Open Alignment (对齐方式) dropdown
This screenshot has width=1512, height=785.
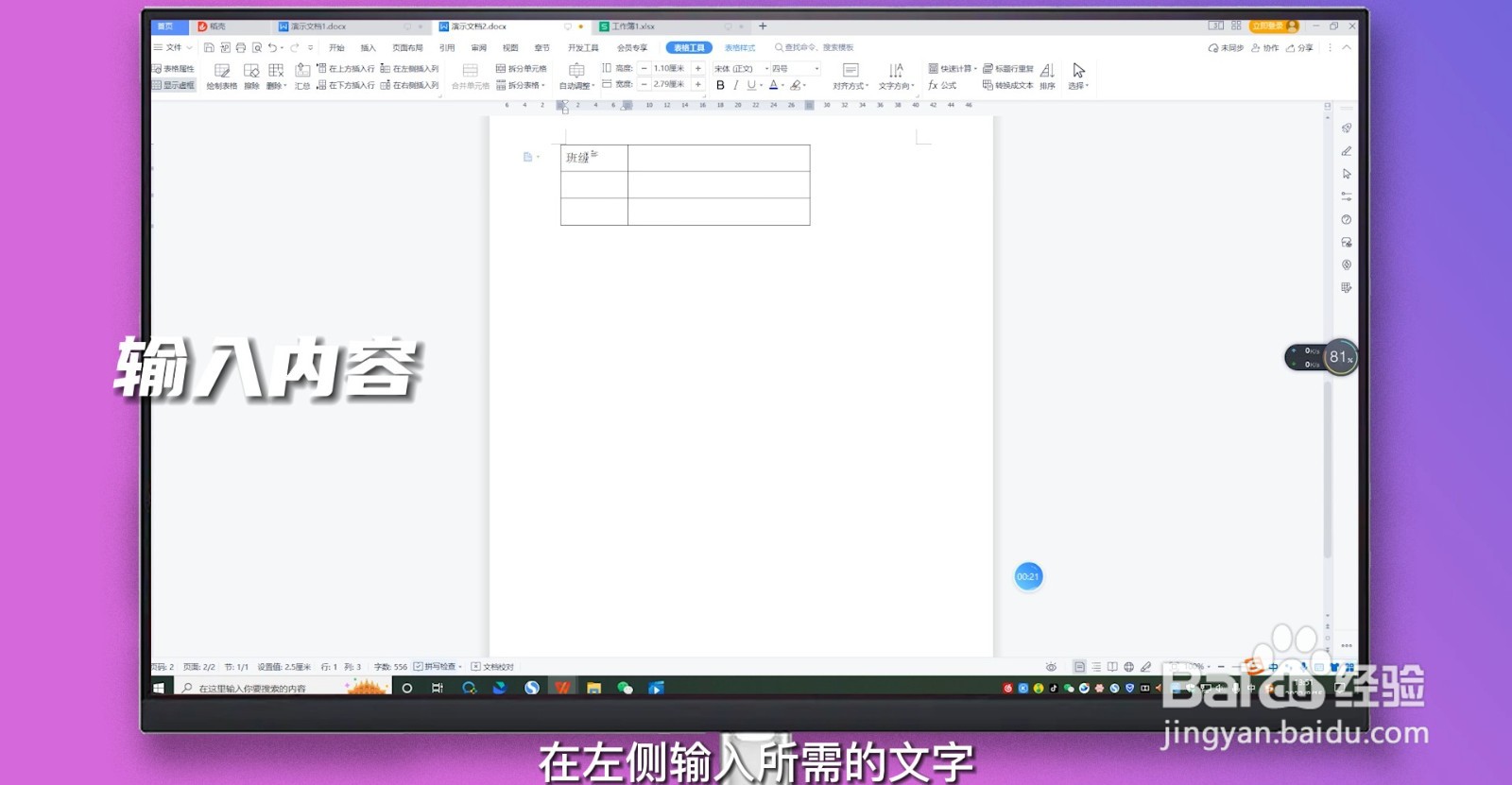(x=850, y=77)
